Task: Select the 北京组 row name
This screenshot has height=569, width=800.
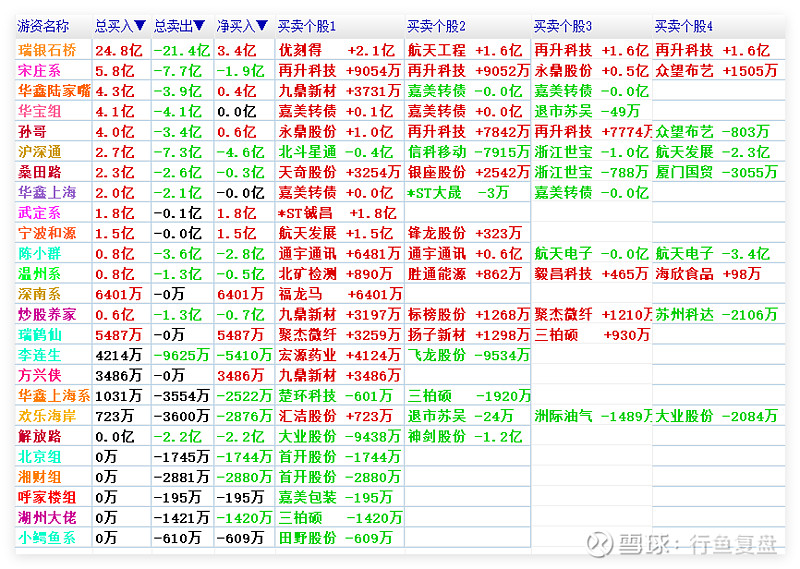Action: point(39,457)
